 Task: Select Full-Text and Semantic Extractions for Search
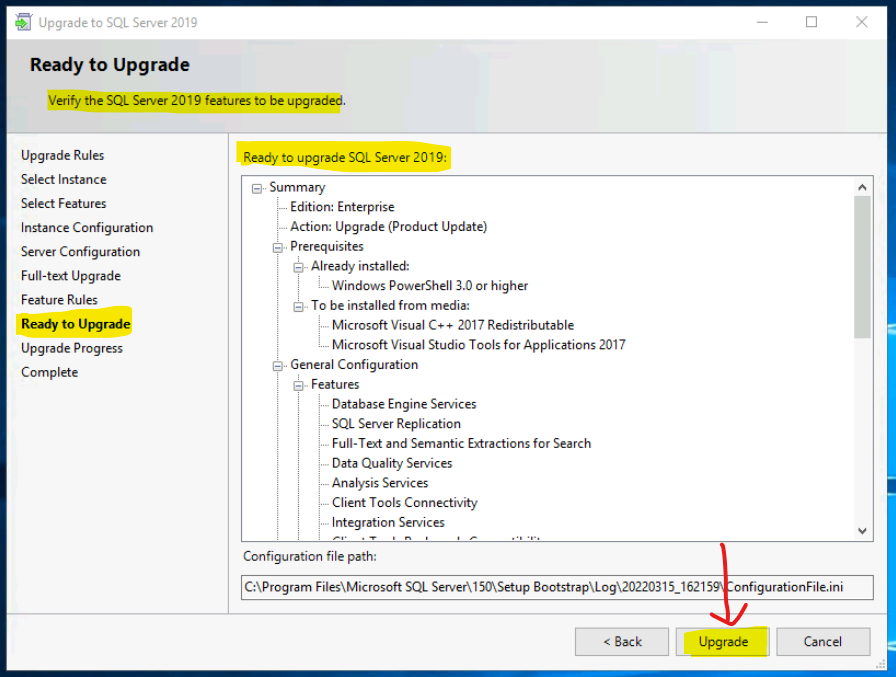coord(462,443)
